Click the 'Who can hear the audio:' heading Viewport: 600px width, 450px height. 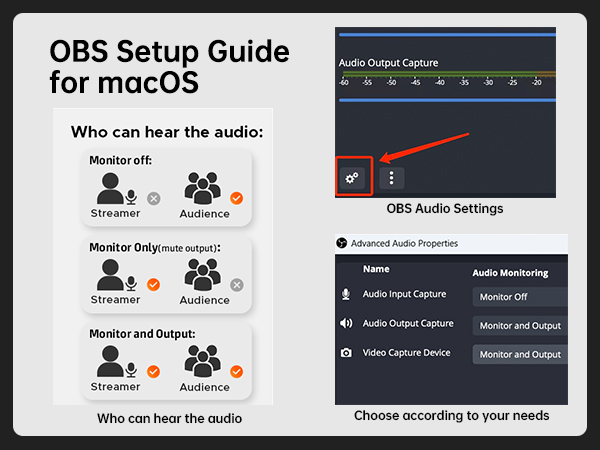[167, 132]
